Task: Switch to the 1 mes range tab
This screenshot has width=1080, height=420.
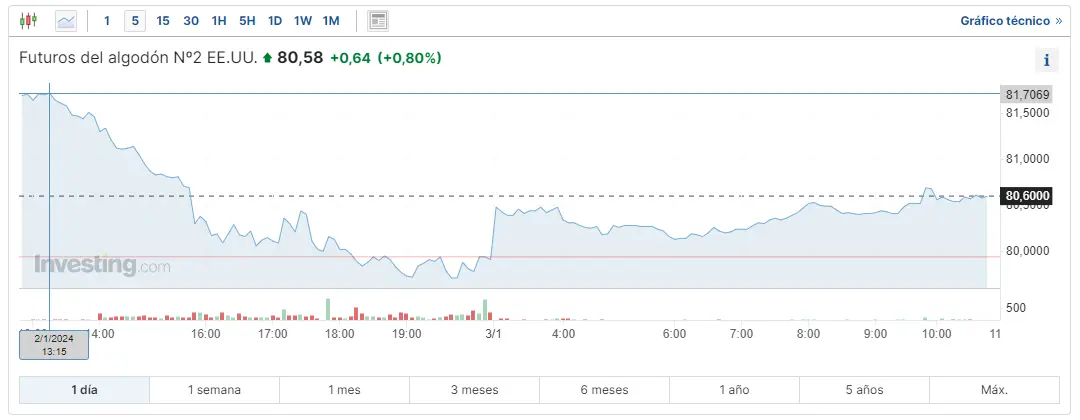Action: tap(344, 390)
